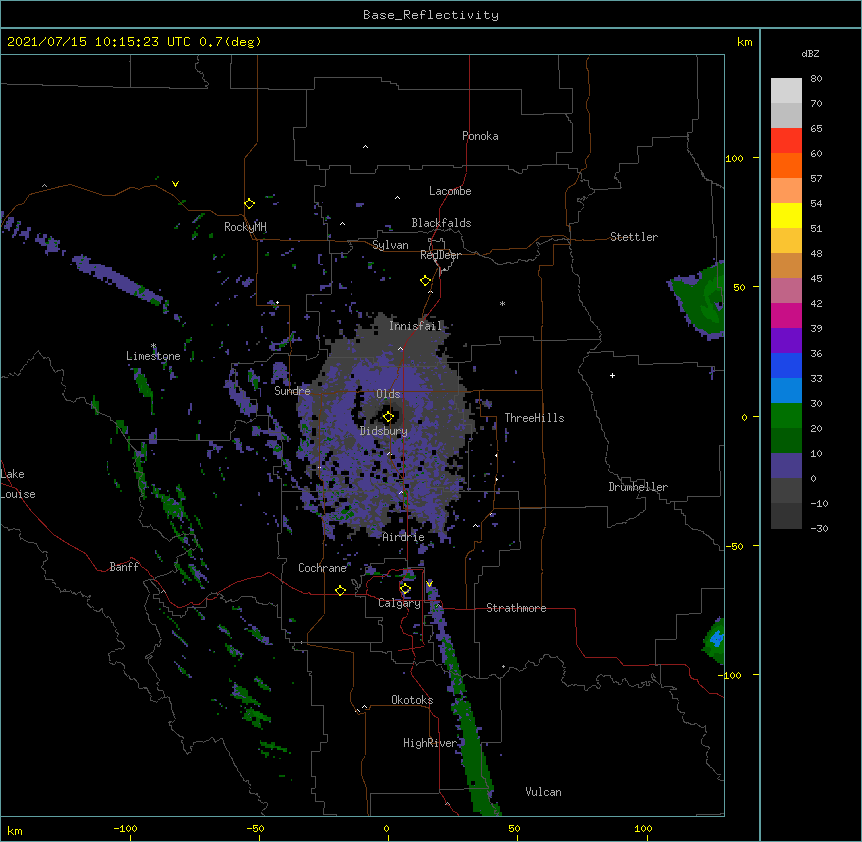Click the Sylvan label

pyautogui.click(x=390, y=245)
